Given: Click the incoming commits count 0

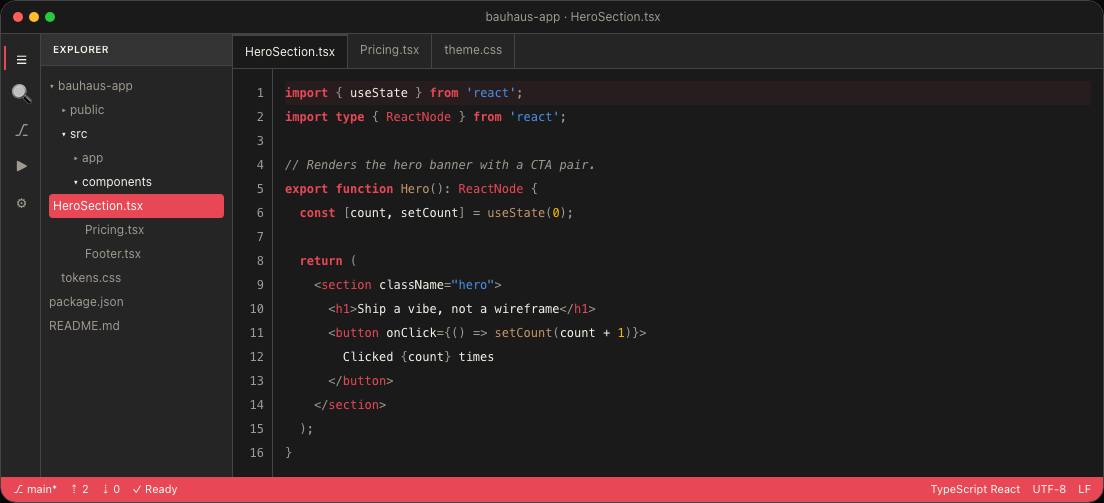Looking at the screenshot, I should tap(111, 490).
